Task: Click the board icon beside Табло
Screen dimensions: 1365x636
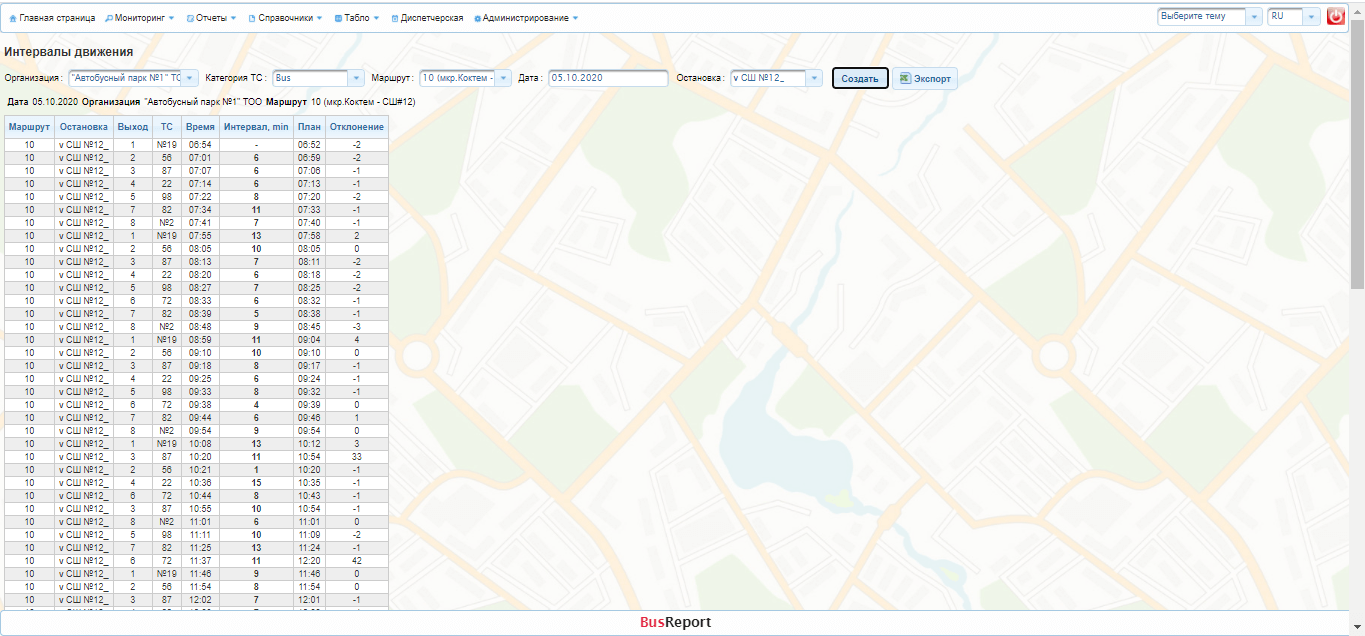Action: click(338, 18)
